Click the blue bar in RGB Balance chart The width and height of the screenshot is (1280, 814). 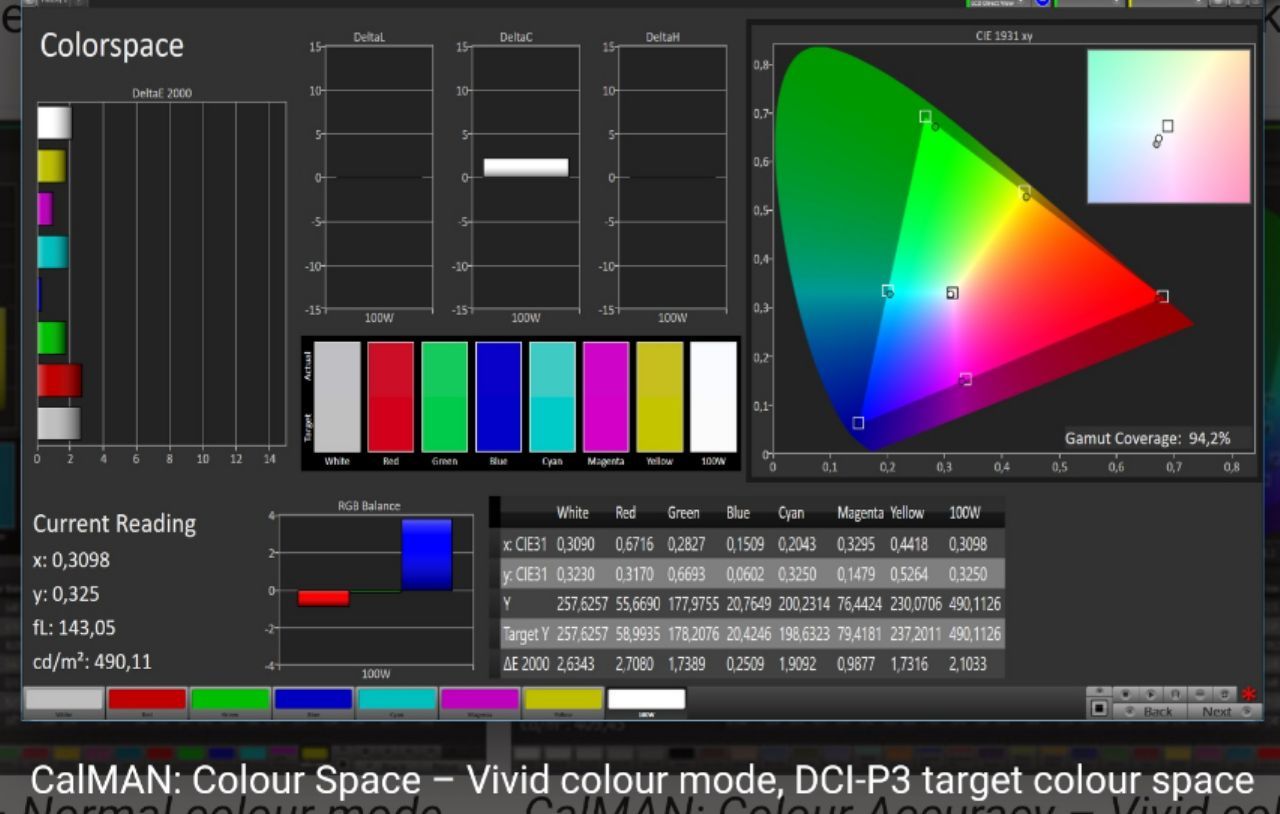pyautogui.click(x=427, y=555)
